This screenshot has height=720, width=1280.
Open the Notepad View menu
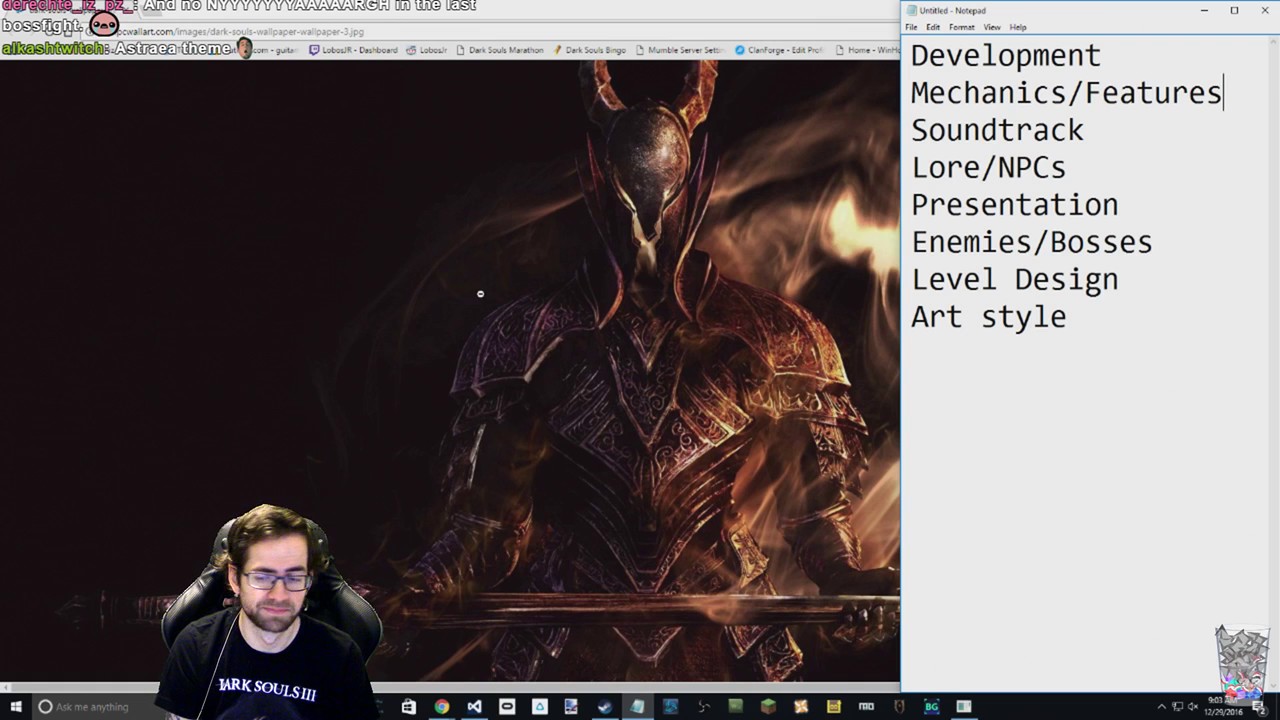coord(992,27)
